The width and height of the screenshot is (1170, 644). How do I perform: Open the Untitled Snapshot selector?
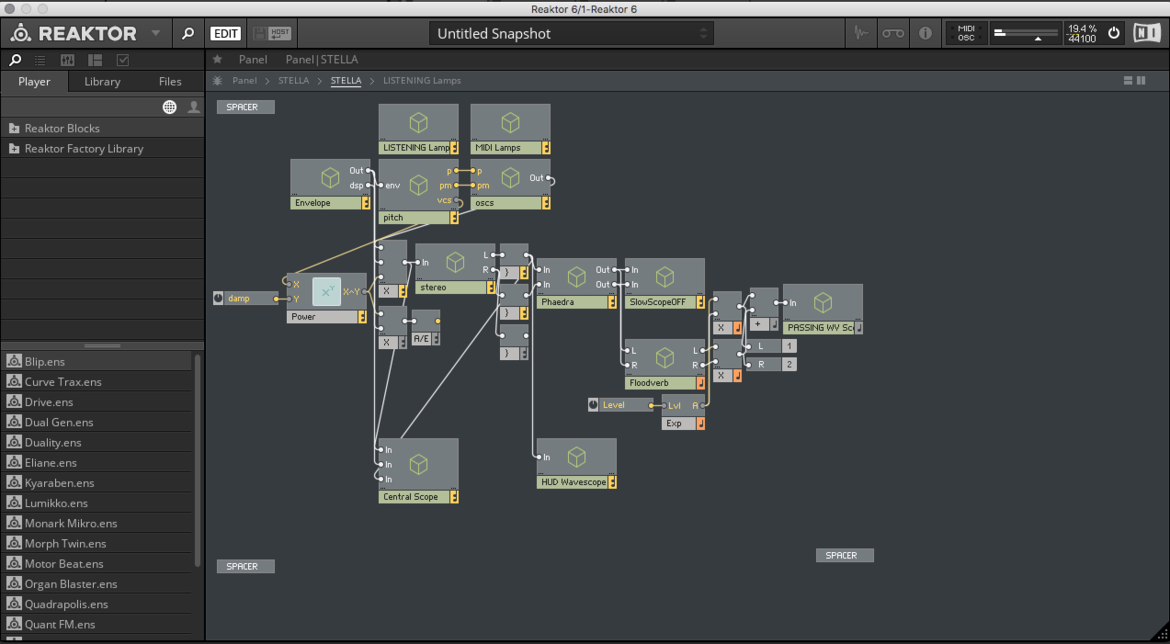571,34
